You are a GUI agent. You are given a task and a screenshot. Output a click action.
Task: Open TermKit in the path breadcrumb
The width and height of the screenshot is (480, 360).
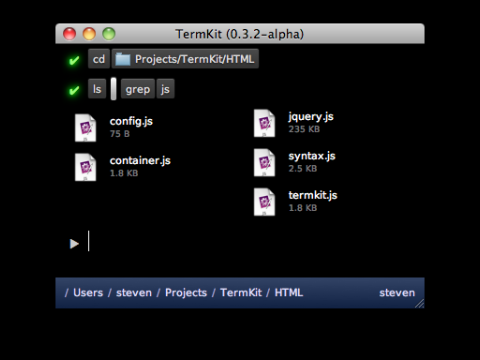[x=241, y=293]
